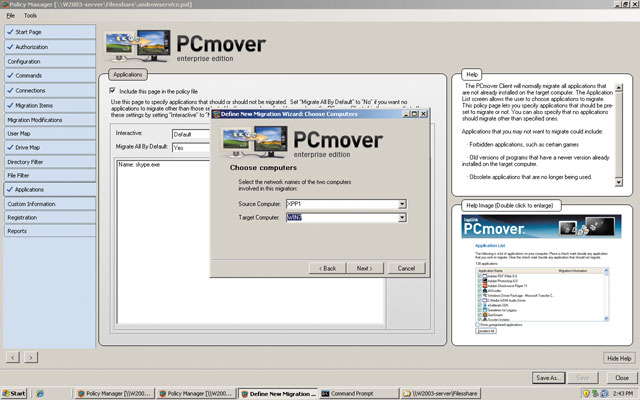Image resolution: width=640 pixels, height=400 pixels.
Task: Open the File menu
Action: pyautogui.click(x=11, y=16)
